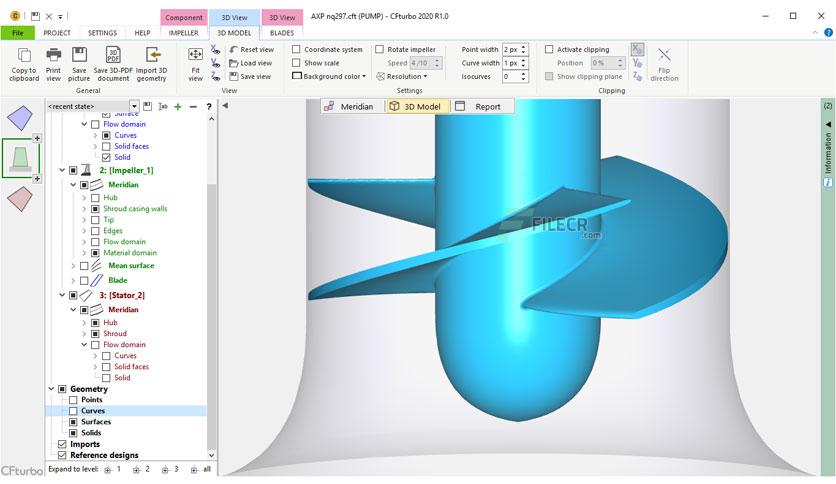836x484 pixels.
Task: Collapse the 3: [Stator_2] node
Action: point(62,295)
